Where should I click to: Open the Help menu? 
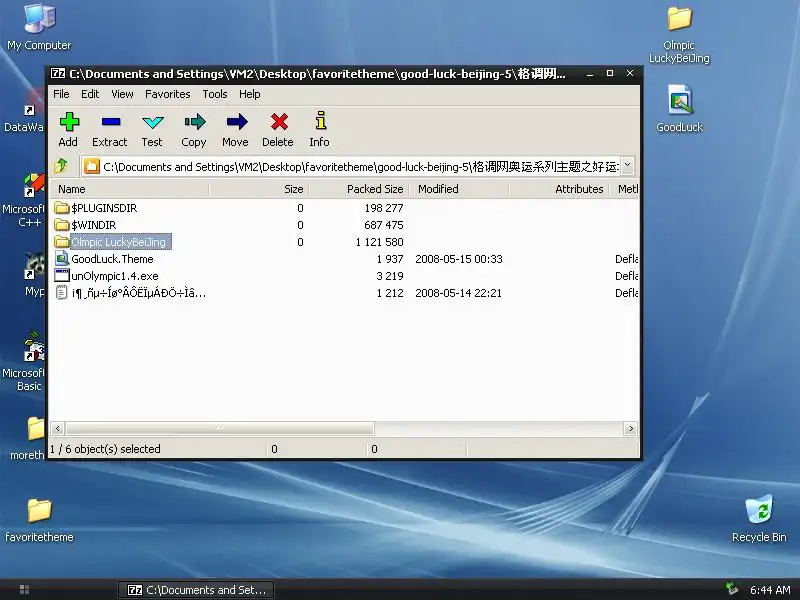249,94
